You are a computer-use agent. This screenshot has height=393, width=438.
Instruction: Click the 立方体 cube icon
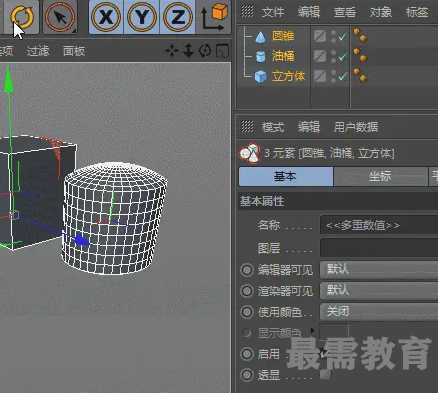click(260, 77)
